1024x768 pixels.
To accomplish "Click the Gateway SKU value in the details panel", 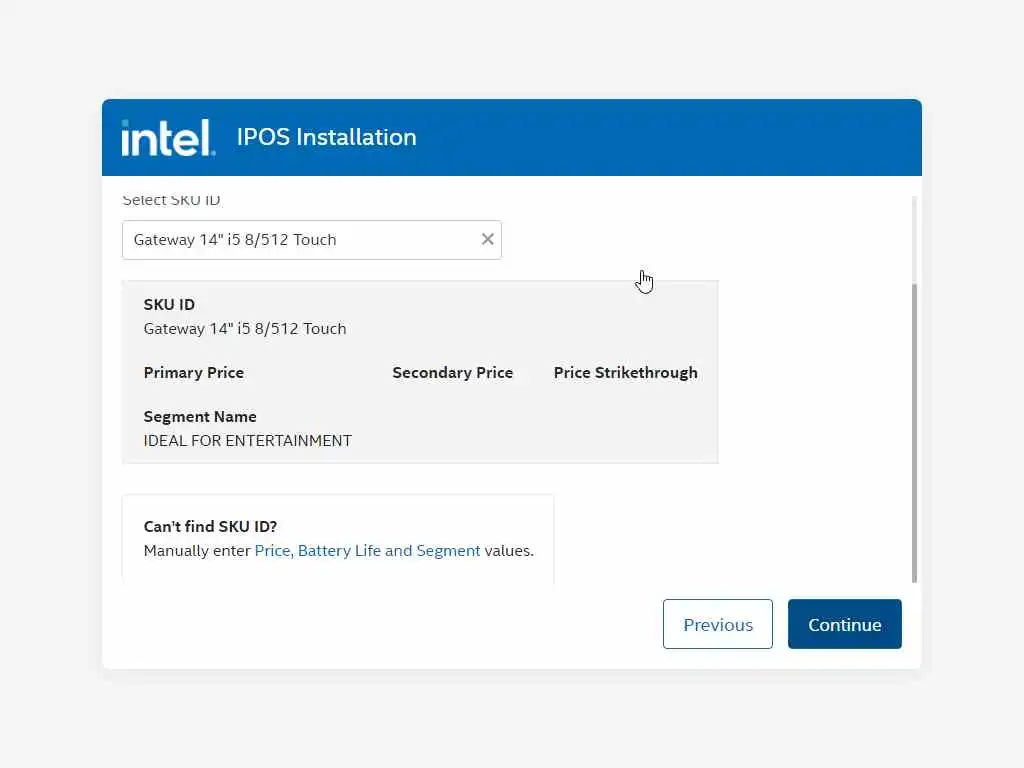I will click(245, 328).
